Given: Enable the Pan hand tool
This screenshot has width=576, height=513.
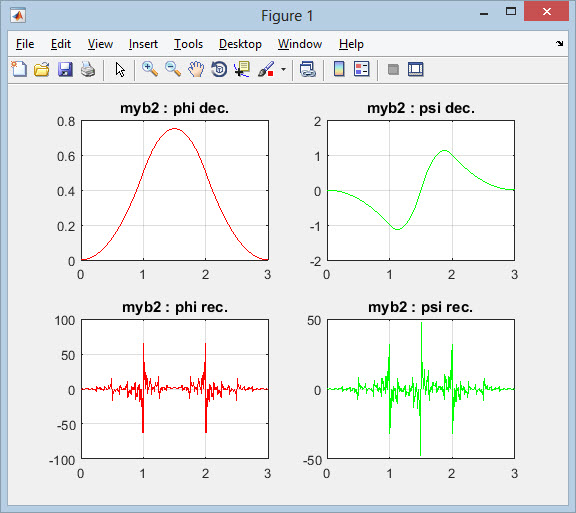Looking at the screenshot, I should pyautogui.click(x=196, y=69).
